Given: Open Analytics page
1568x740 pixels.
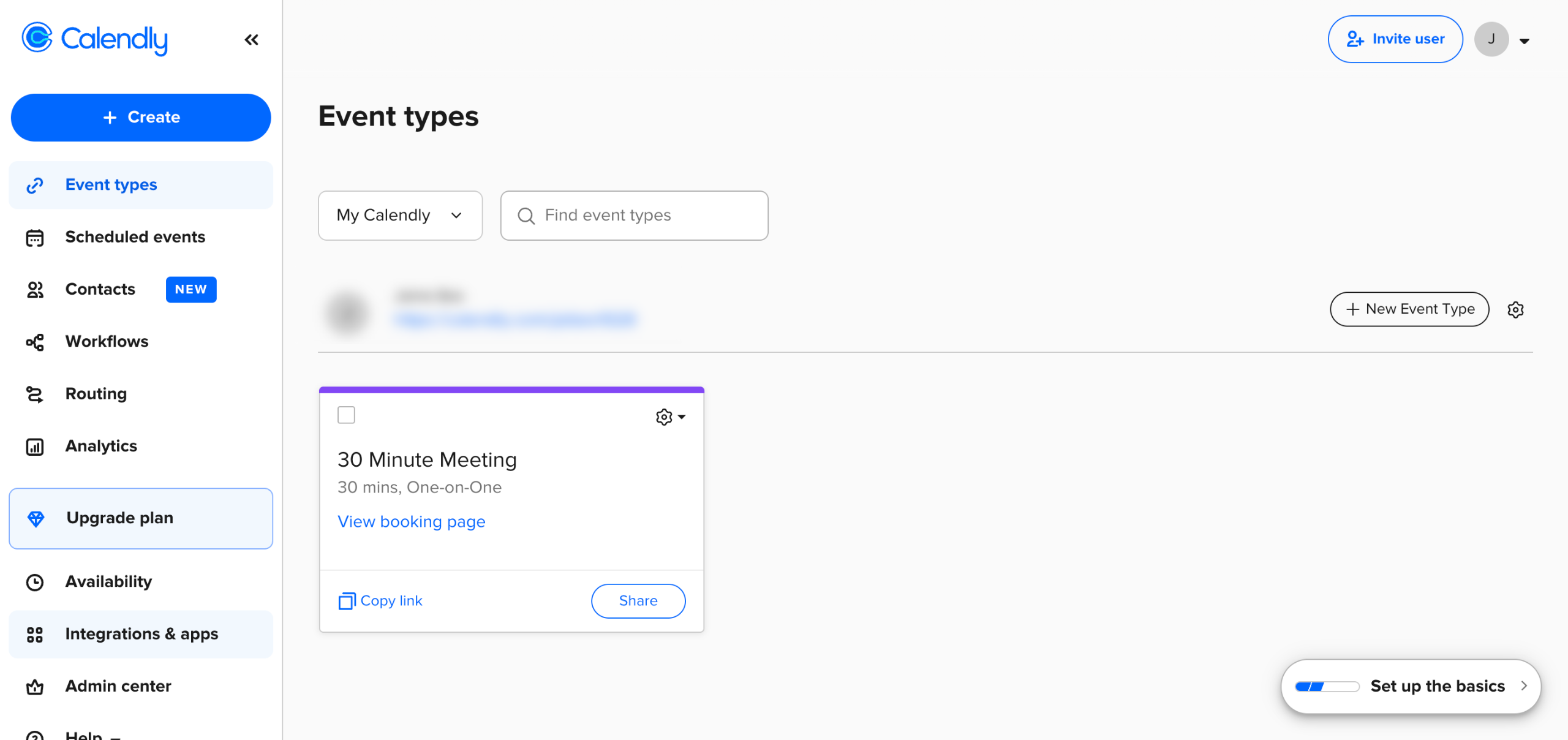Looking at the screenshot, I should point(101,446).
